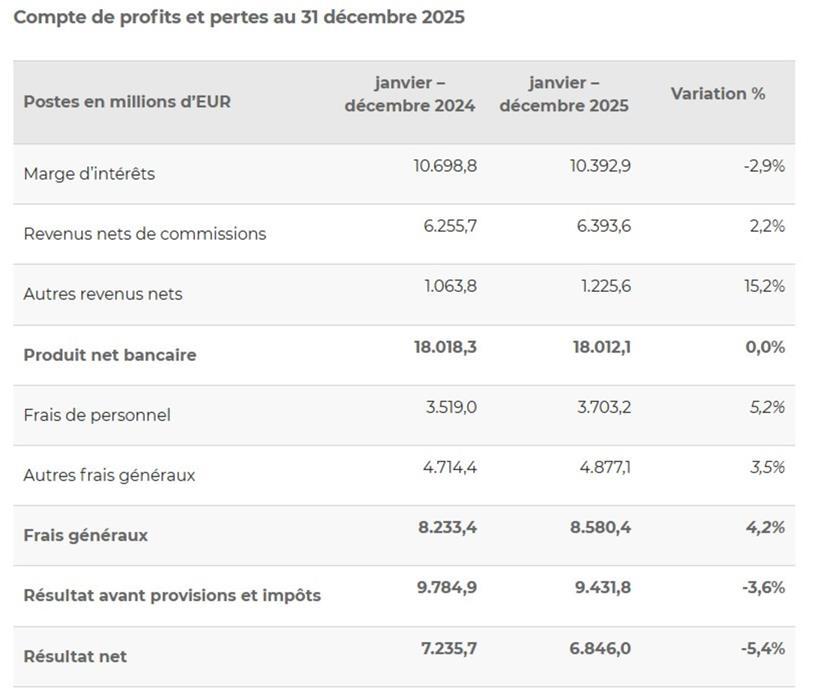Click the 'janvier – décembre 2025' column header
The image size is (820, 697).
564,94
